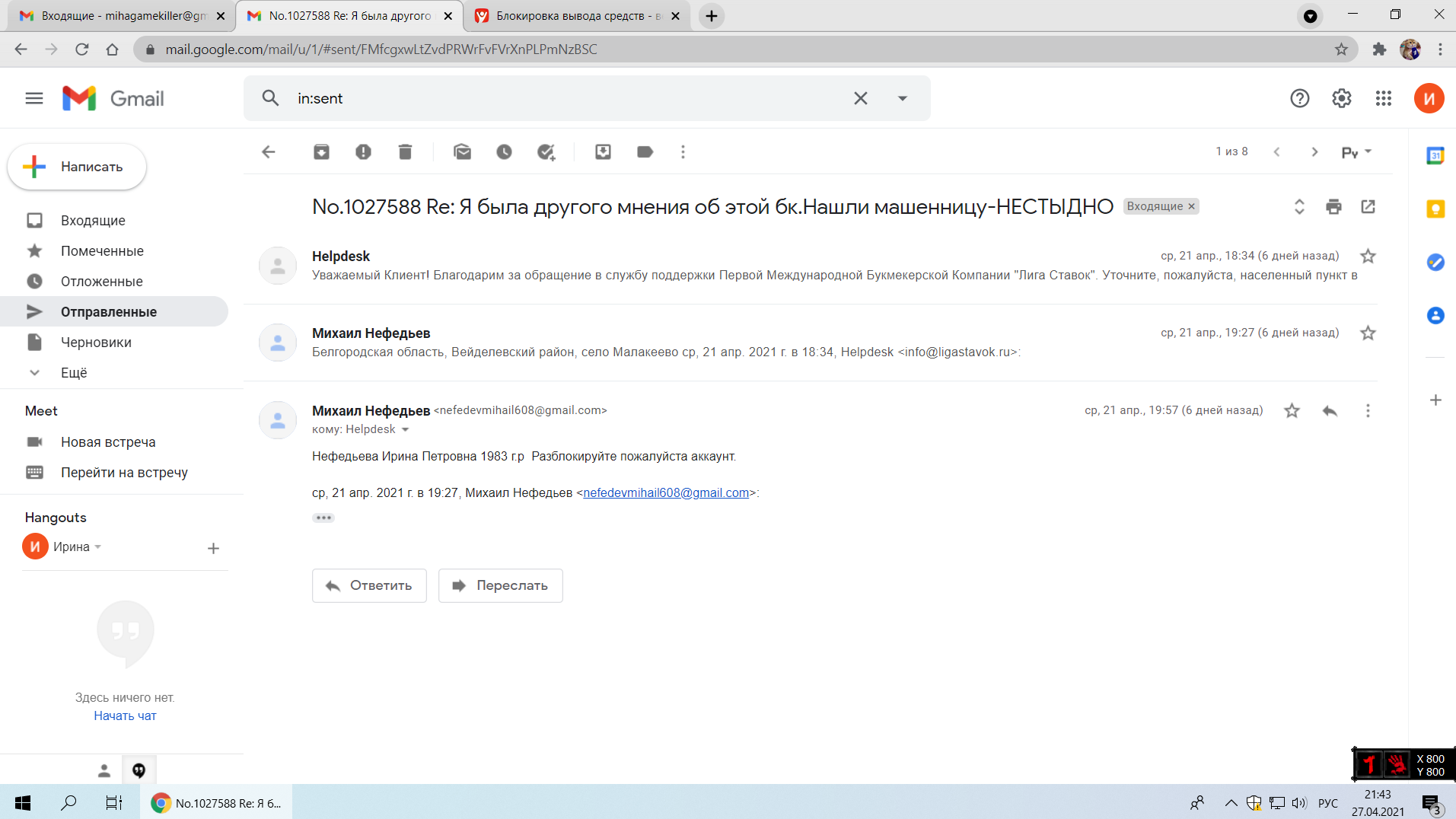Show recipient details next to 'кому: Helpdesk'

405,430
